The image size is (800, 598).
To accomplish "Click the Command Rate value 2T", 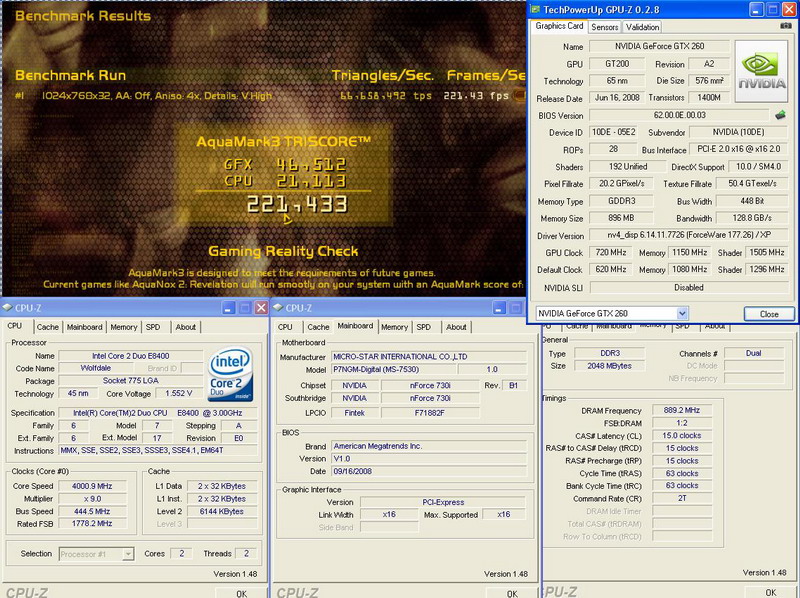I will 682,498.
